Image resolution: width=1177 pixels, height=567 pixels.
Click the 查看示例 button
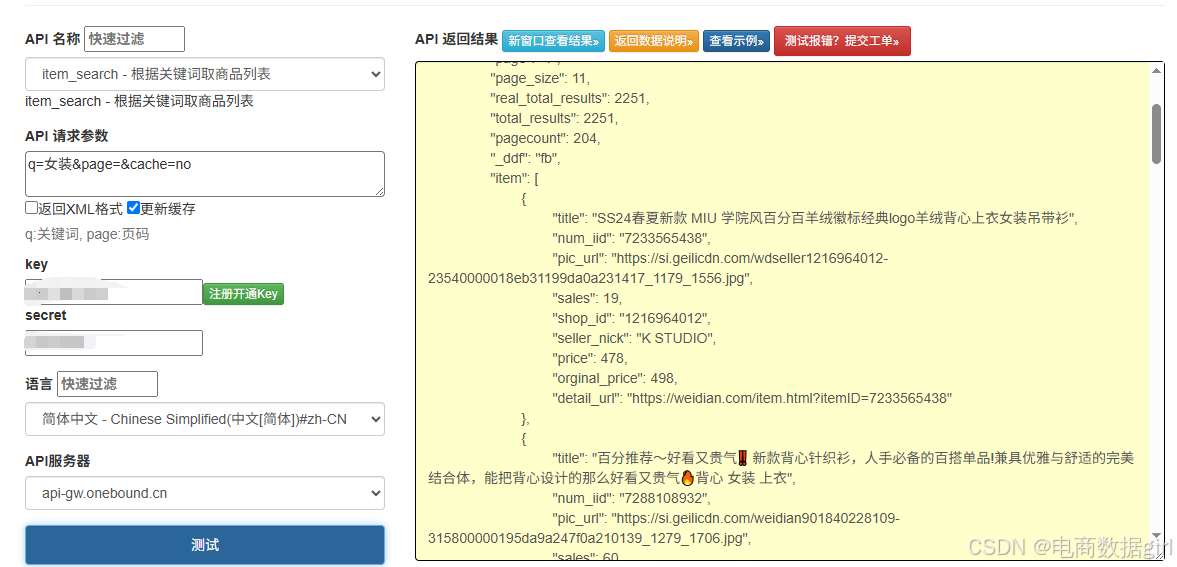[736, 41]
